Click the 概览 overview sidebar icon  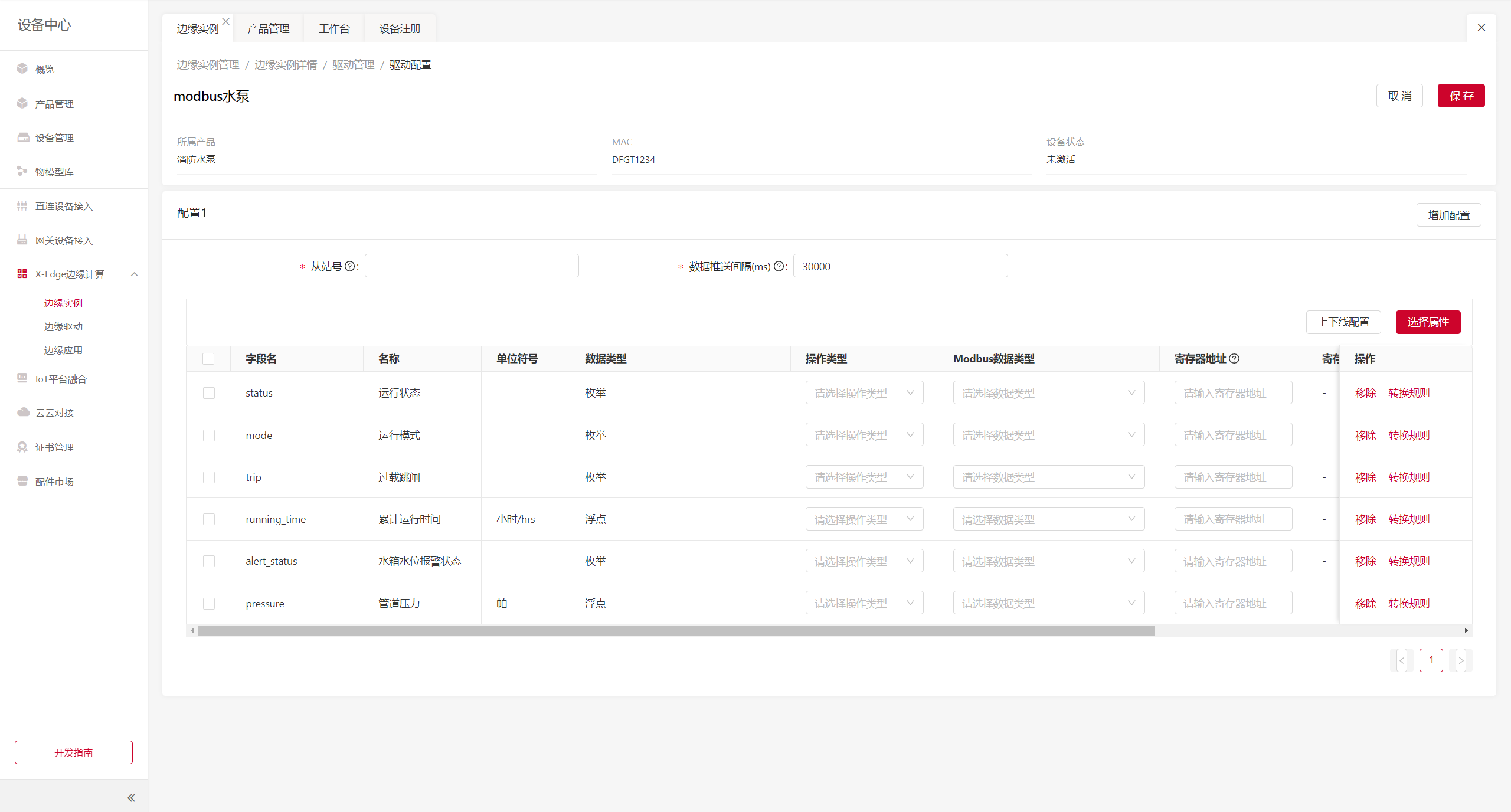(22, 68)
